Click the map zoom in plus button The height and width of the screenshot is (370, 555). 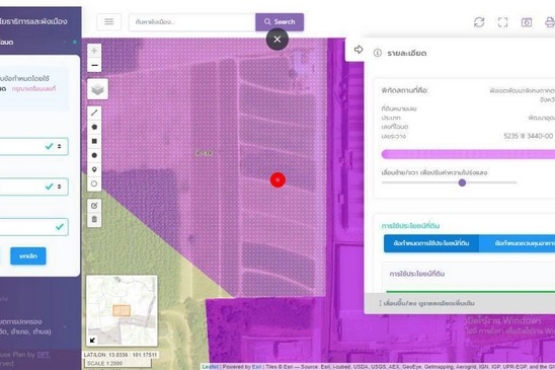[94, 51]
